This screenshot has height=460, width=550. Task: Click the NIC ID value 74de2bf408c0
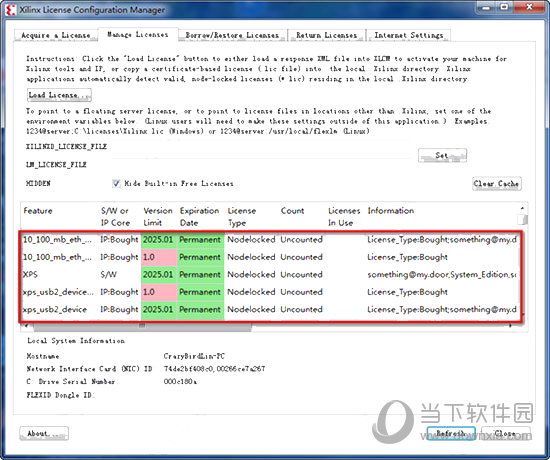[188, 369]
